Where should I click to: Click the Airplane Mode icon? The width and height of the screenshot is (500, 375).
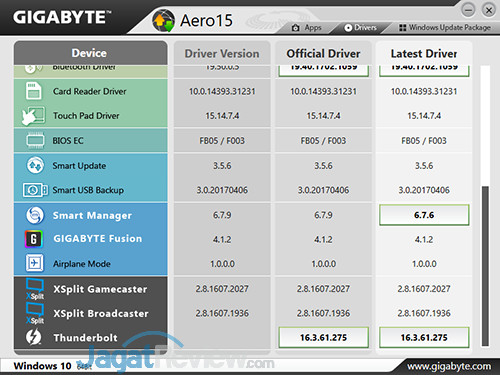click(35, 263)
